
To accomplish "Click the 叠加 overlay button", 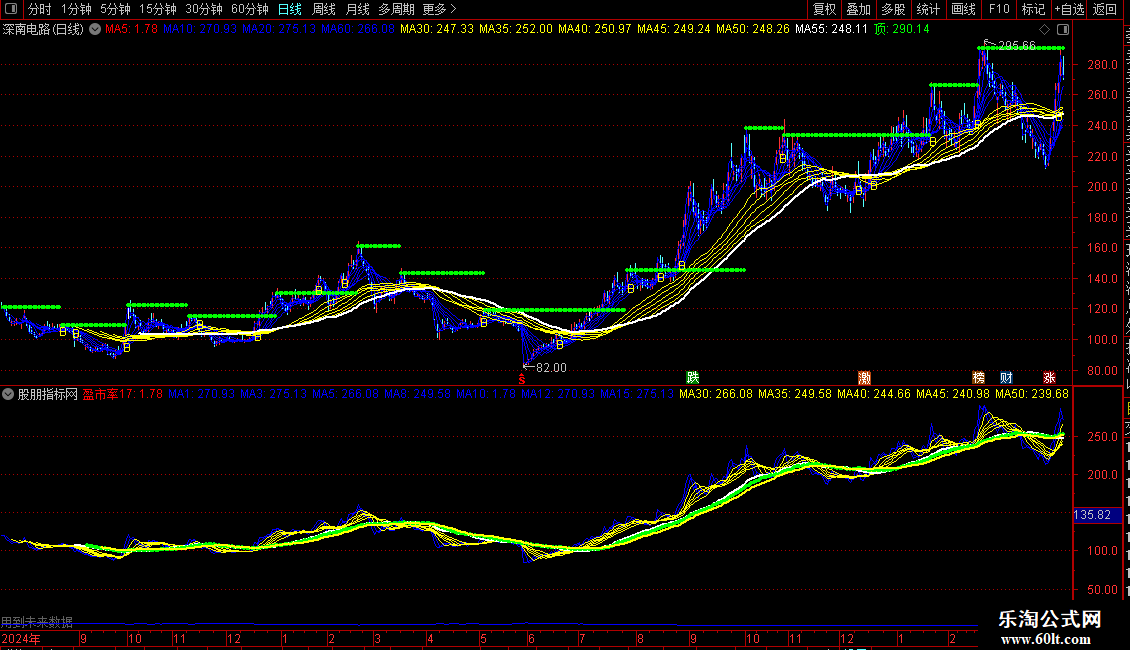I will point(858,9).
